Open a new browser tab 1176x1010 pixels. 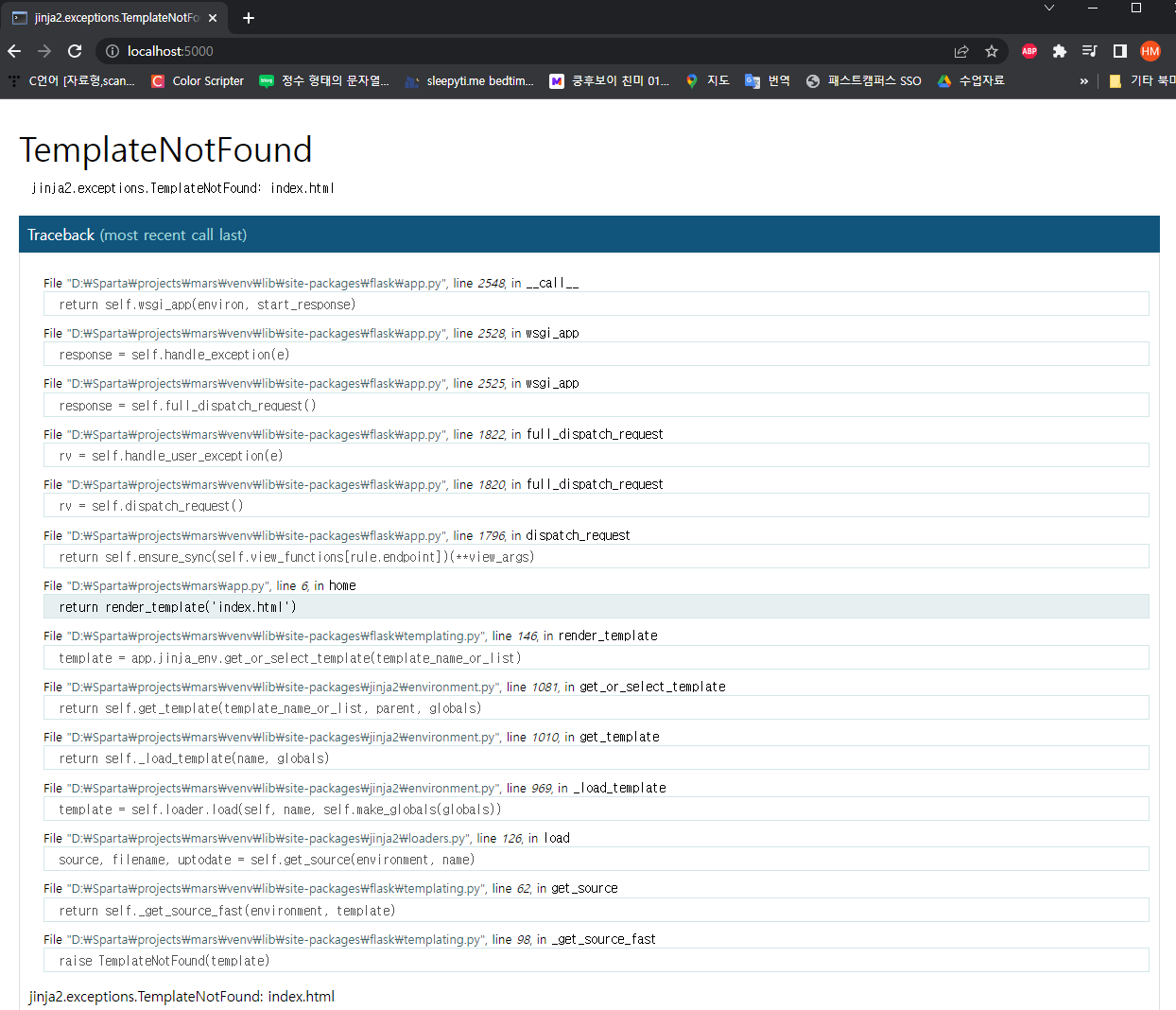click(248, 18)
